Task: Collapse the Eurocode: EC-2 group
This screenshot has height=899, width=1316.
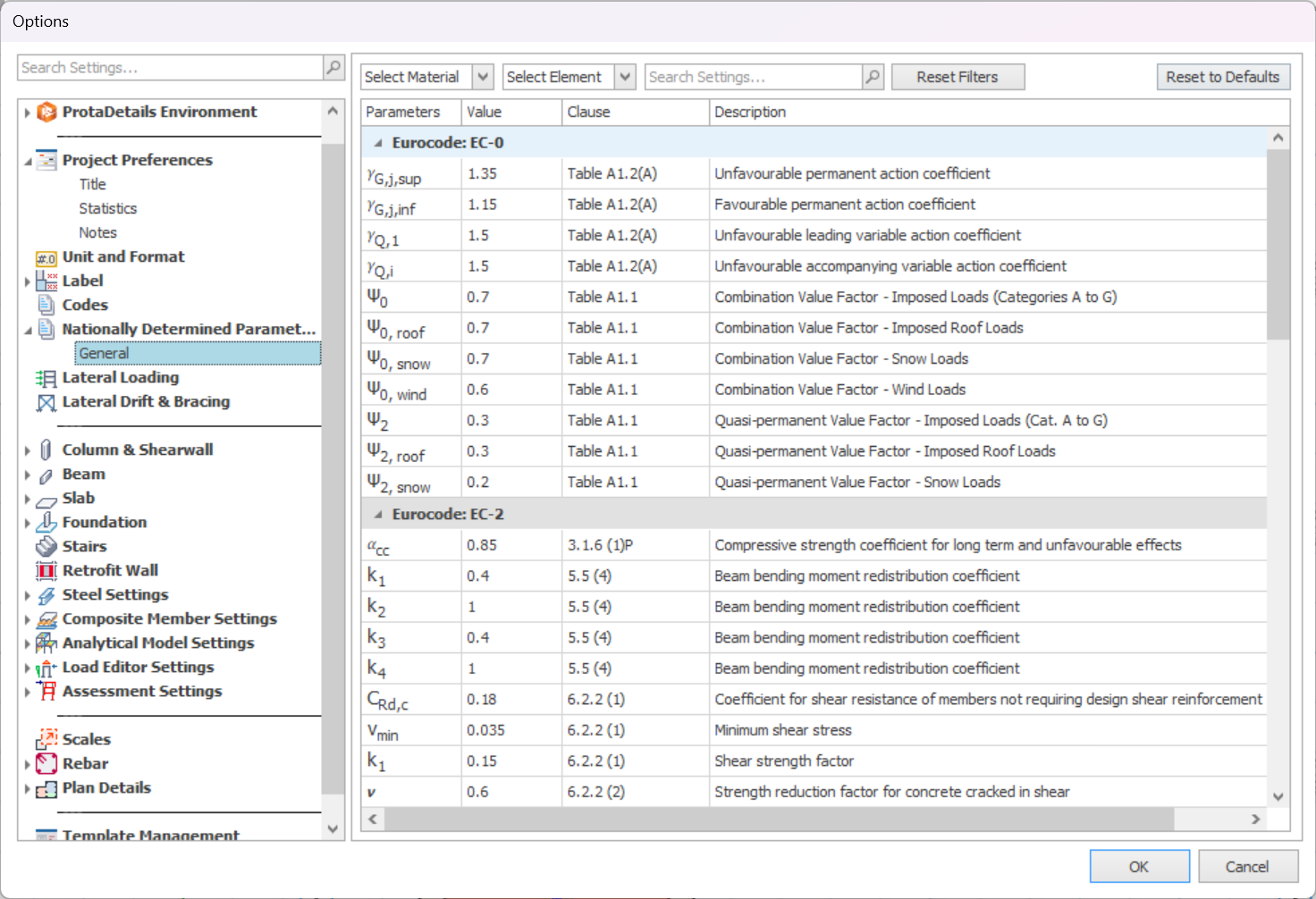Action: [x=378, y=515]
